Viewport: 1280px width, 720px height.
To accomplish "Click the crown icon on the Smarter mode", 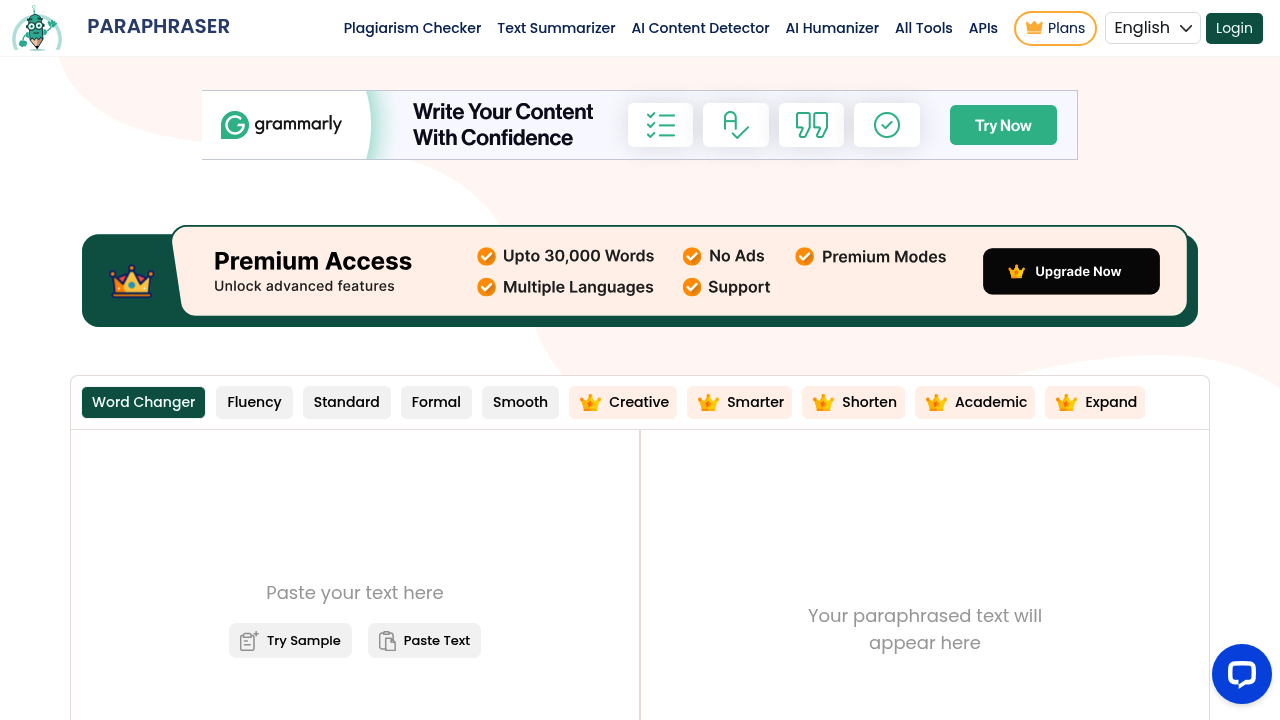I will tap(708, 402).
